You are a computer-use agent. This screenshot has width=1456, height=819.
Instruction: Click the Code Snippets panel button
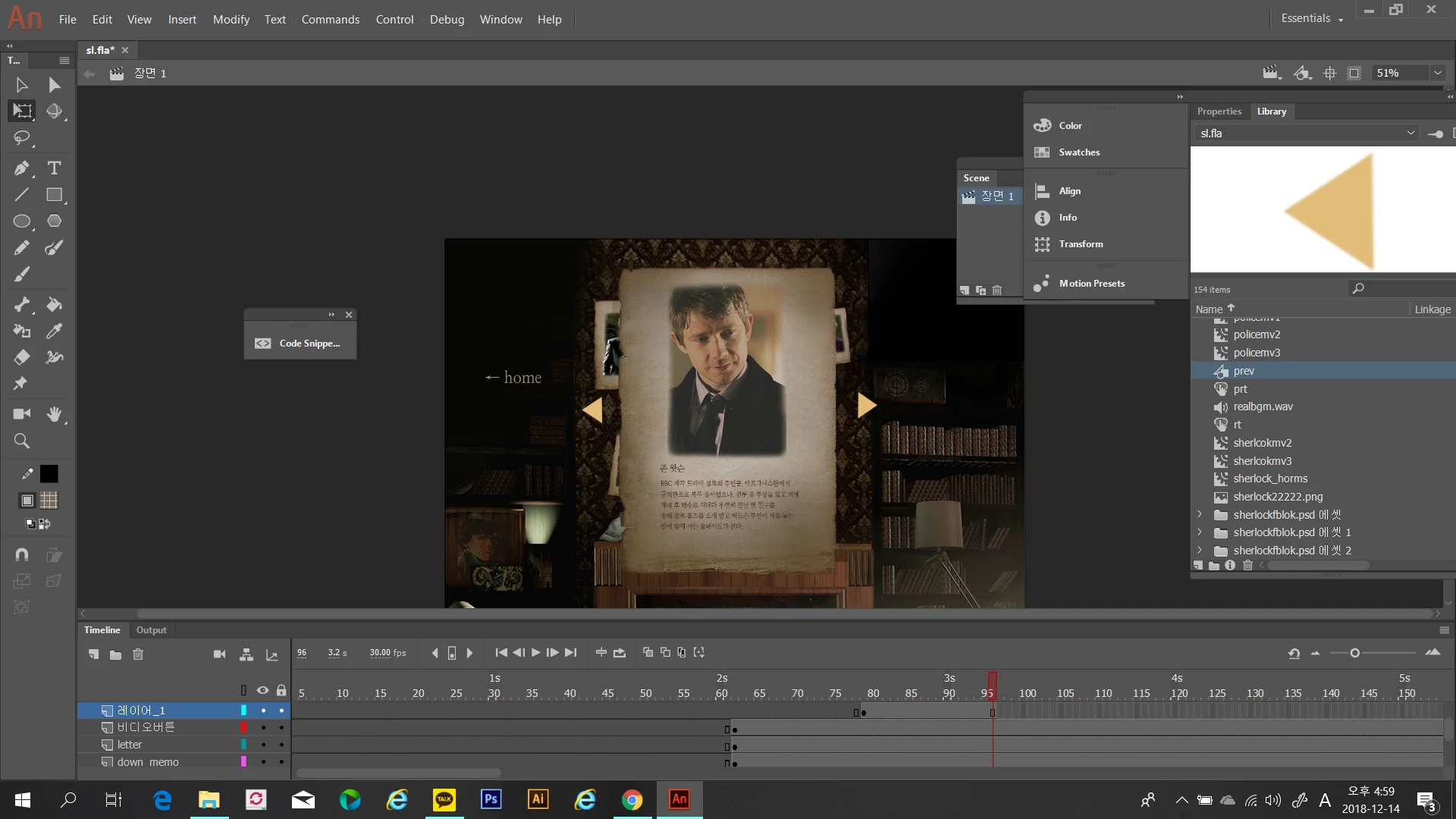point(300,344)
